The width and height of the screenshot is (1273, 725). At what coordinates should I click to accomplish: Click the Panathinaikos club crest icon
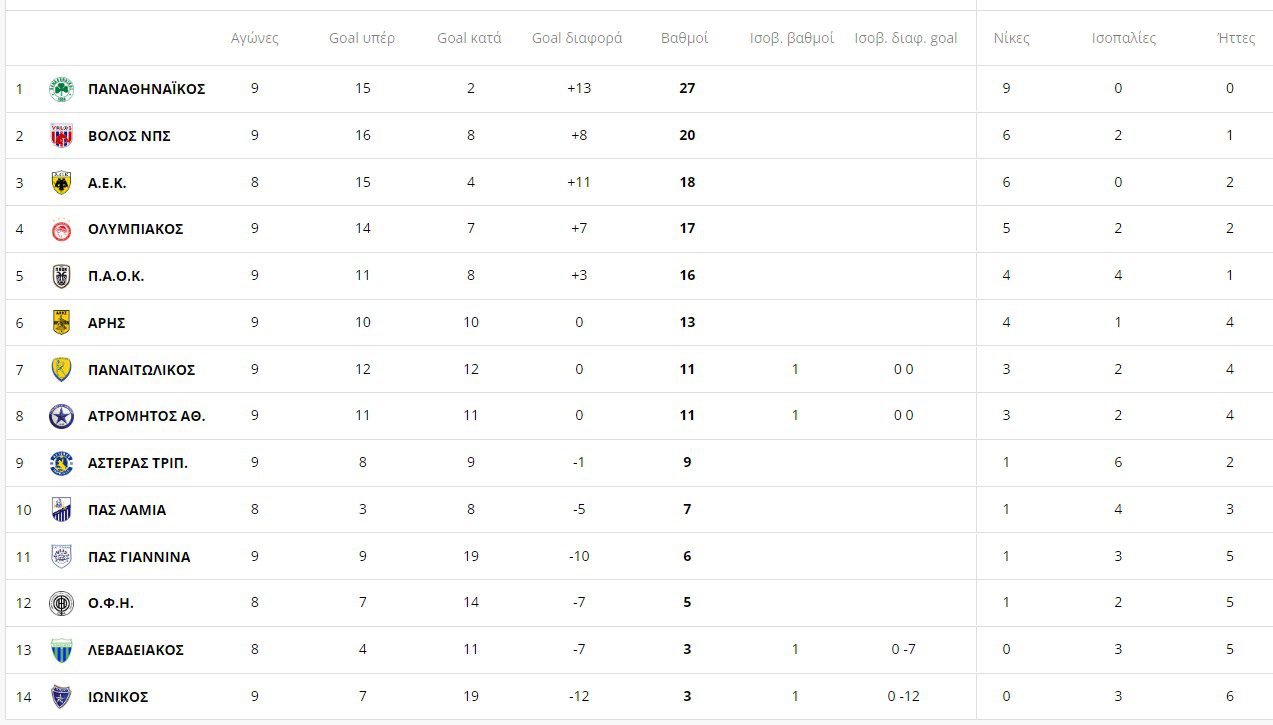(62, 89)
